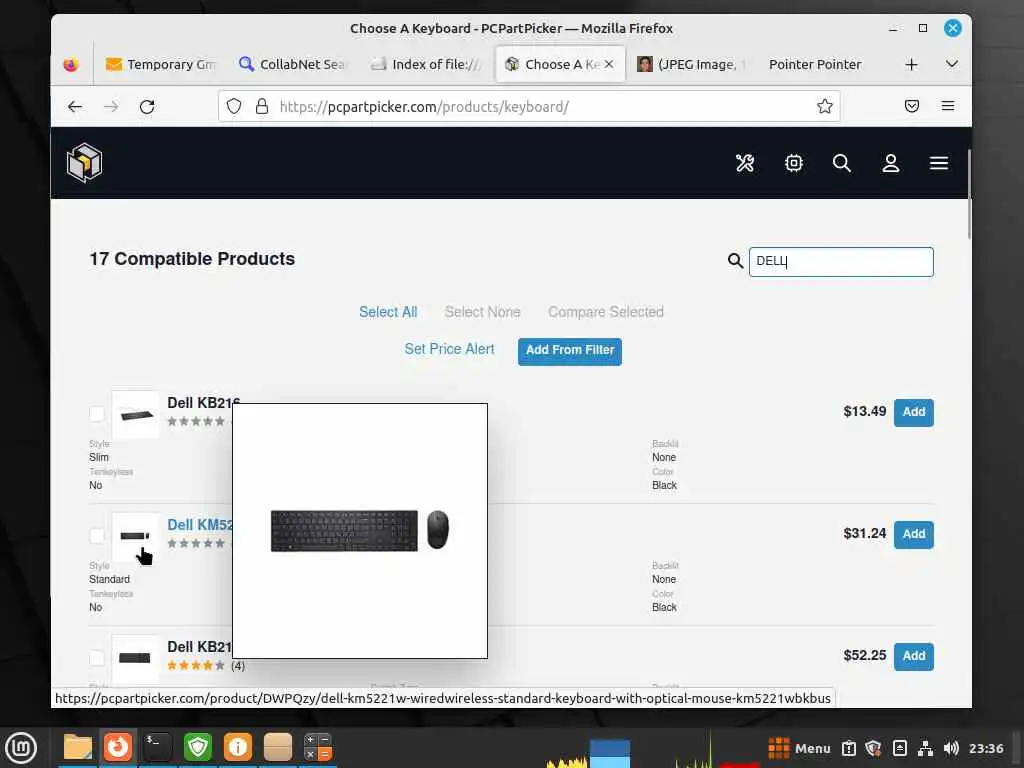
Task: Open the calculator from the taskbar
Action: pos(318,748)
